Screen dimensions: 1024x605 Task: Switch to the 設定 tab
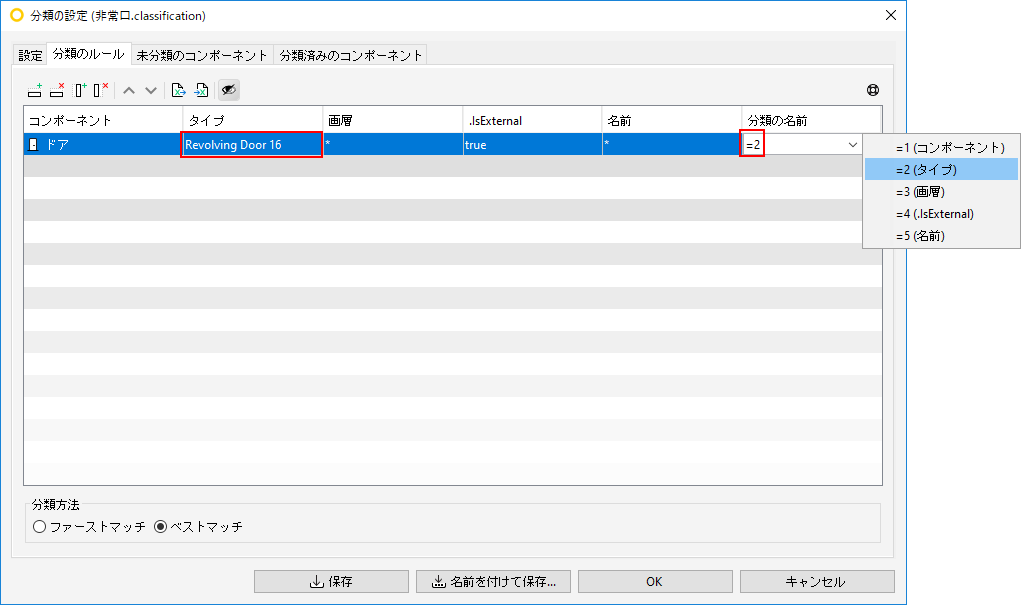(x=30, y=56)
